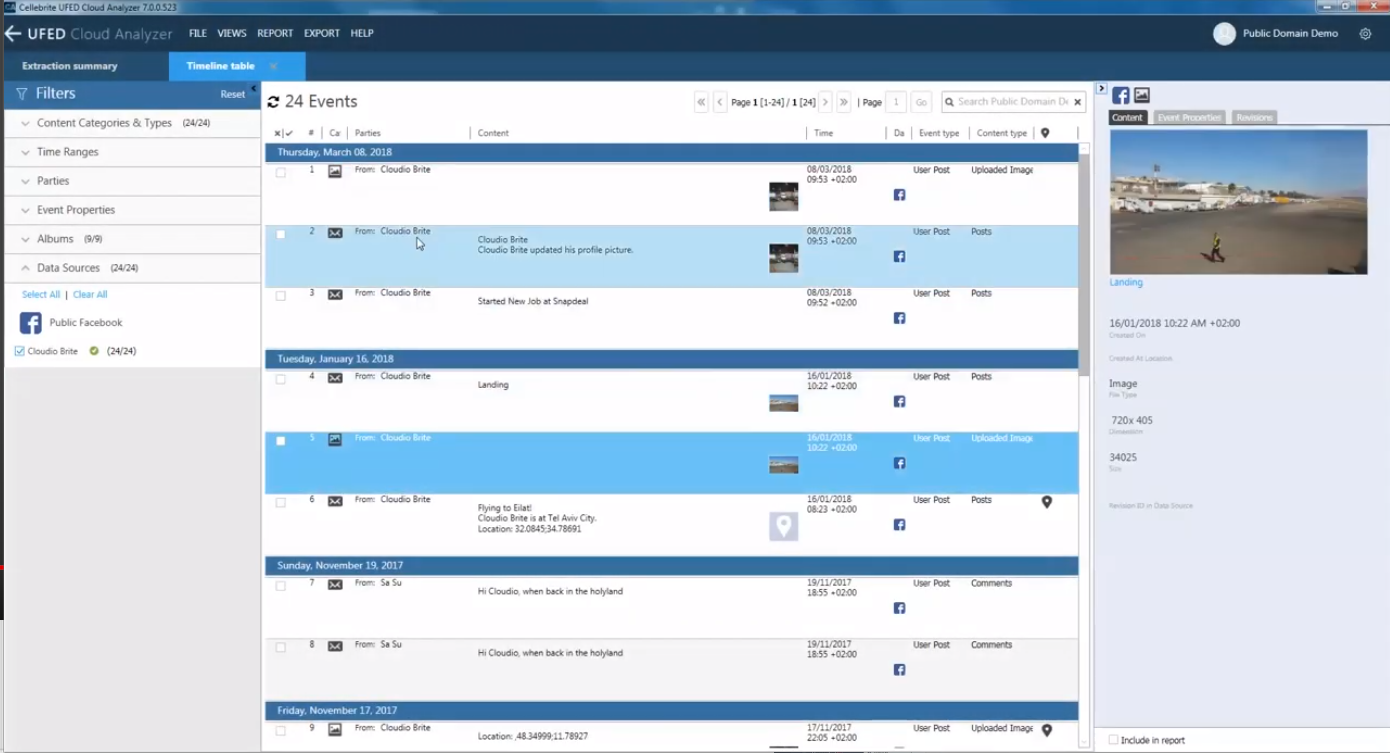Image resolution: width=1390 pixels, height=753 pixels.
Task: Click the location pin on event 9
Action: [x=1047, y=731]
